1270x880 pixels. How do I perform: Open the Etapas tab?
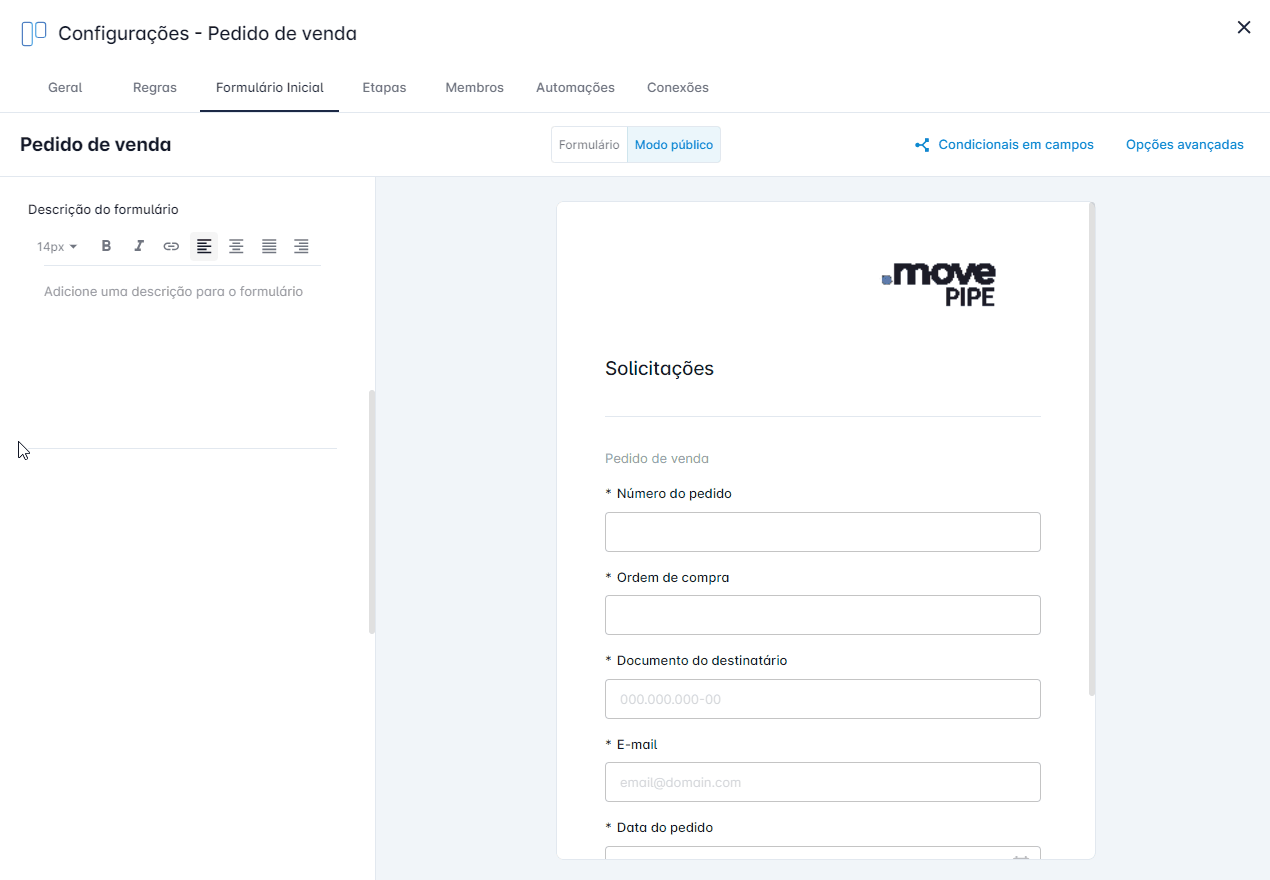pyautogui.click(x=384, y=88)
